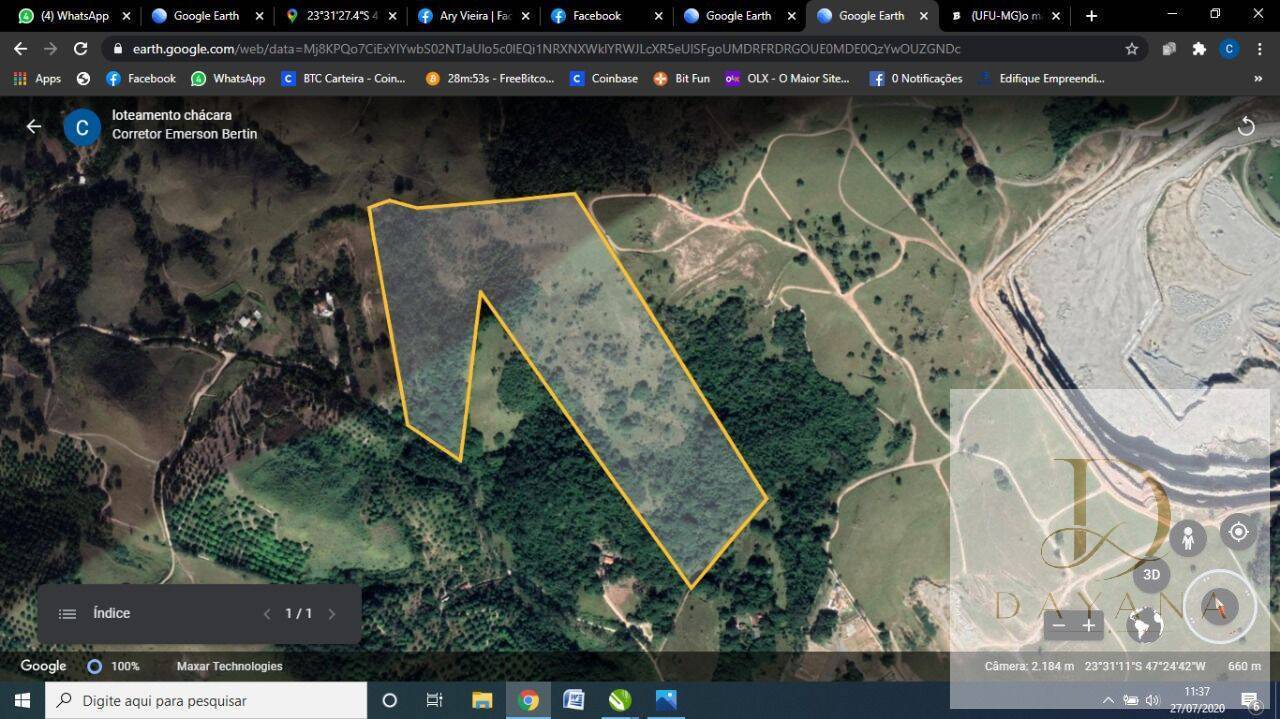This screenshot has width=1280, height=719.
Task: Open the Apps bookmark shortcut
Action: point(37,78)
